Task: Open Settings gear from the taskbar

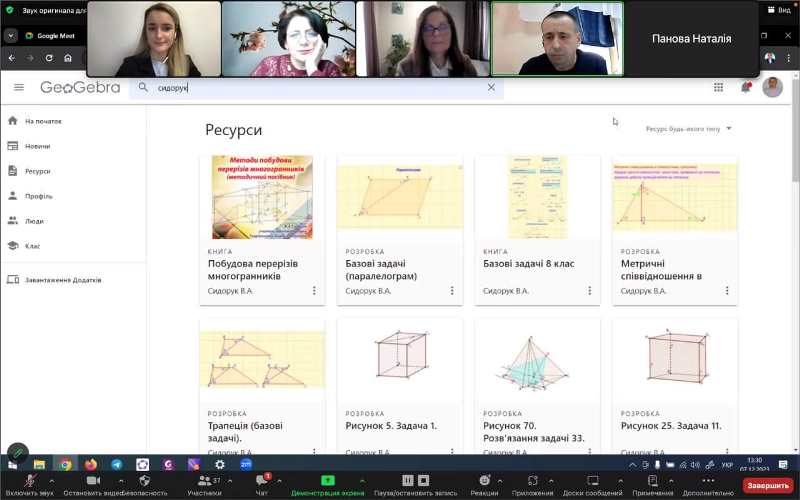Action: pos(220,464)
